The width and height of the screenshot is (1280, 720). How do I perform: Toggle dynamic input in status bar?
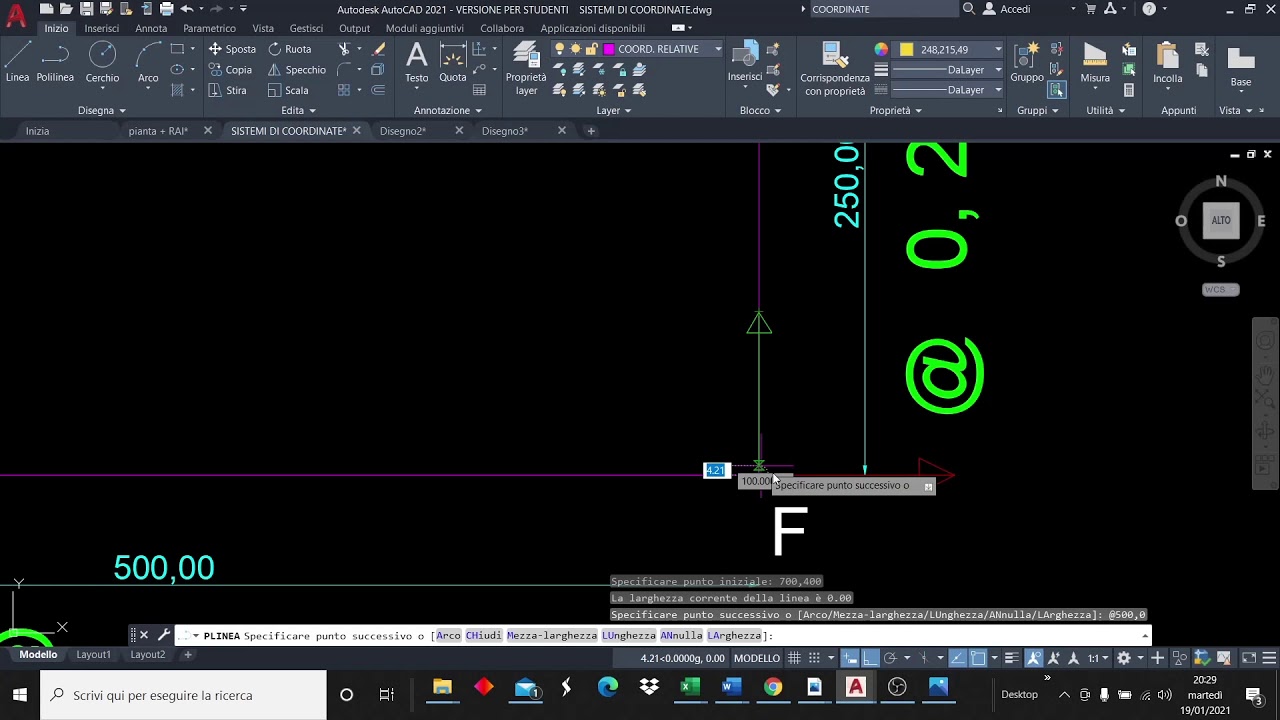pyautogui.click(x=850, y=658)
